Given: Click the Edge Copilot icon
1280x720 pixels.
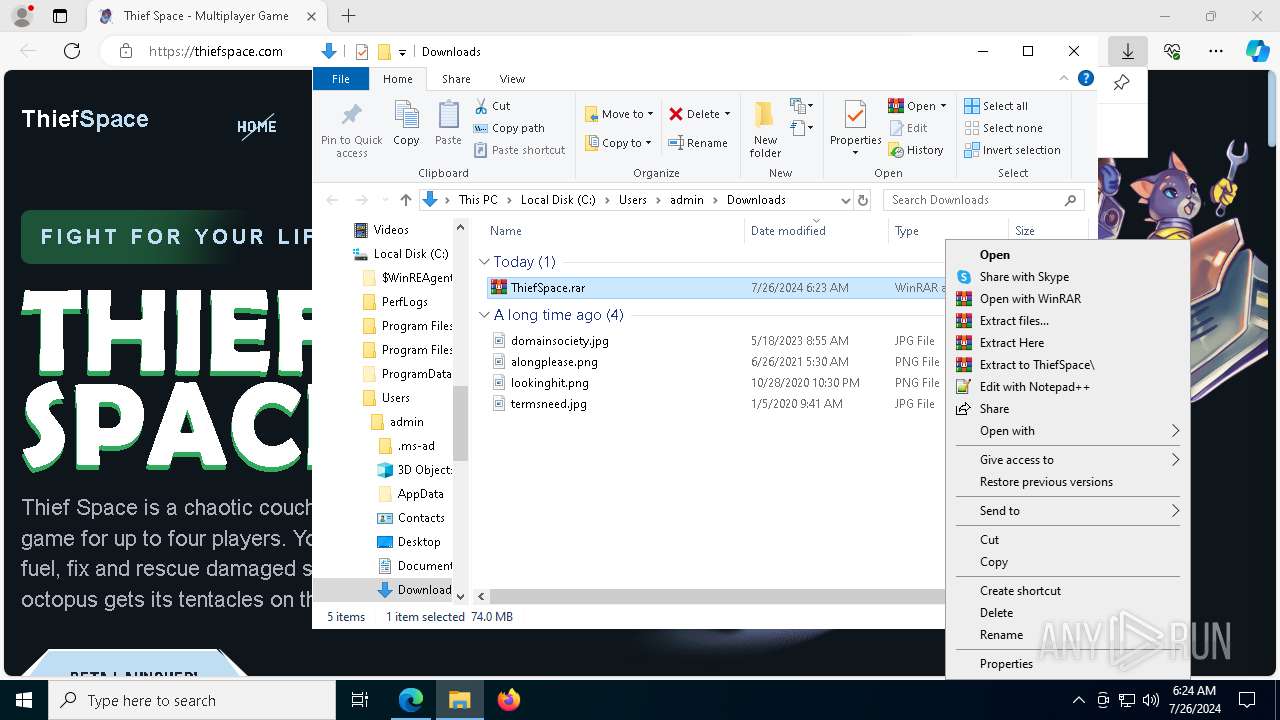Looking at the screenshot, I should (x=1257, y=51).
